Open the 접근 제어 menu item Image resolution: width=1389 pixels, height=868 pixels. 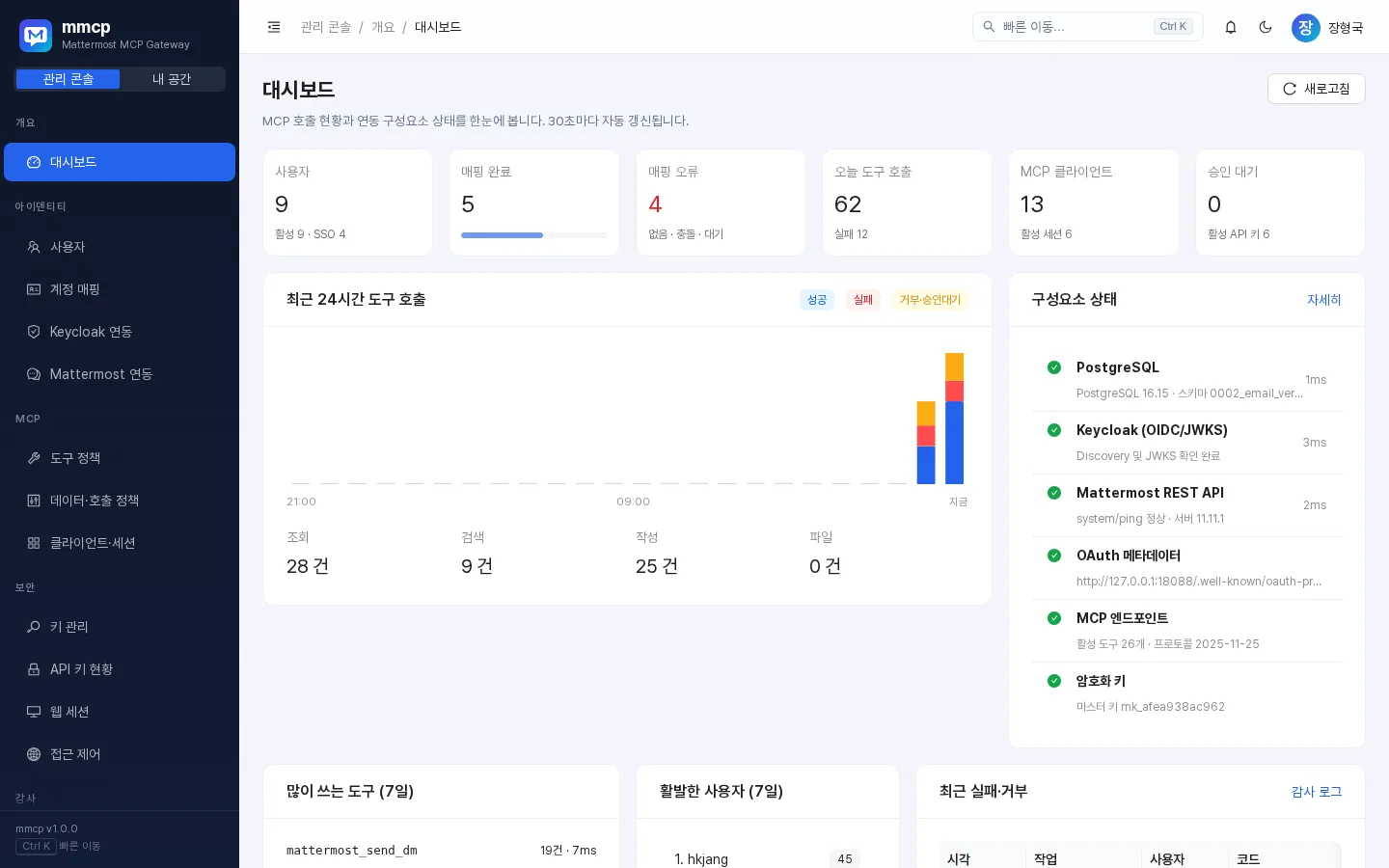(120, 754)
